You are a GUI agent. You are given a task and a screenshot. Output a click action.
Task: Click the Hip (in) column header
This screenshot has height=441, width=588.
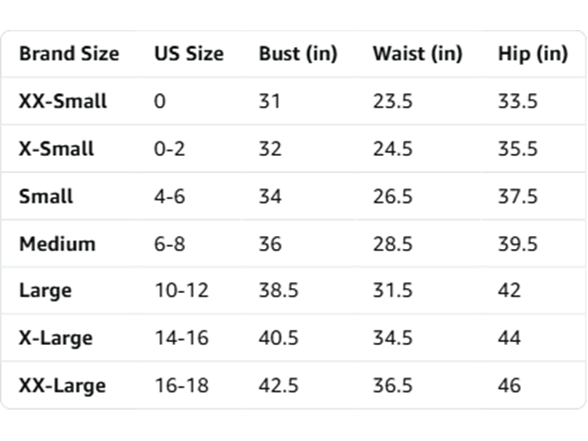point(532,54)
